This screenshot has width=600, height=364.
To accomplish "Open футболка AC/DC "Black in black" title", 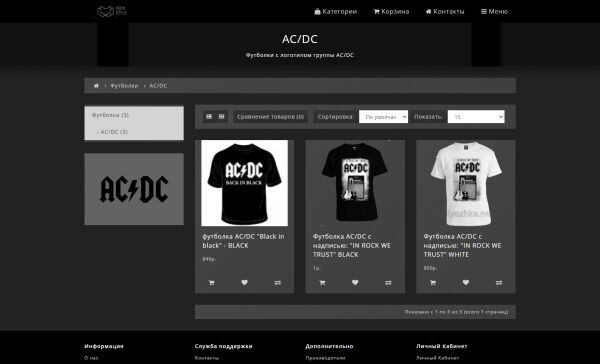I will point(243,241).
